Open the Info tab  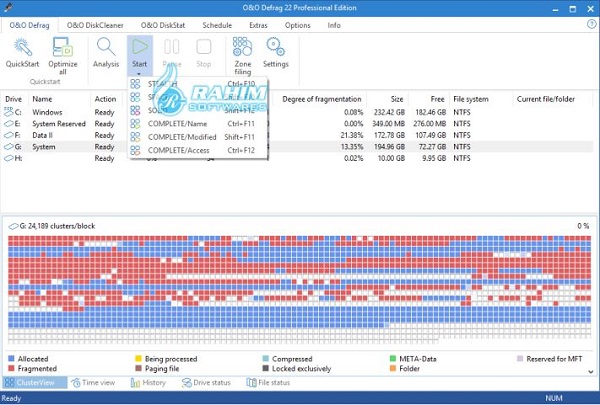[334, 25]
